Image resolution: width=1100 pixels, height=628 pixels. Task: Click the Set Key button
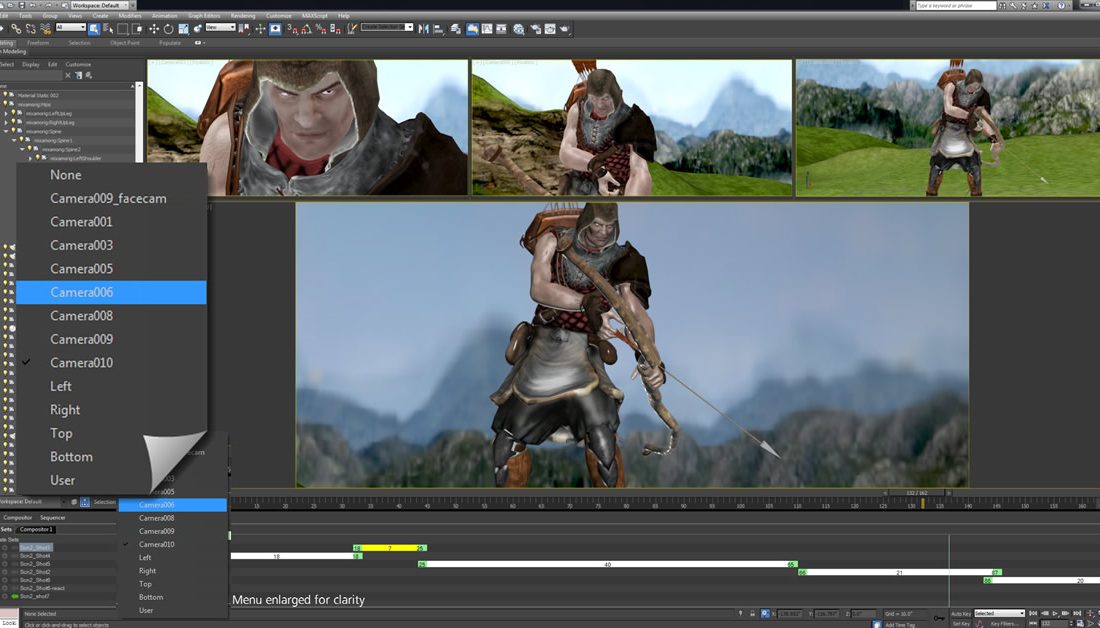960,623
